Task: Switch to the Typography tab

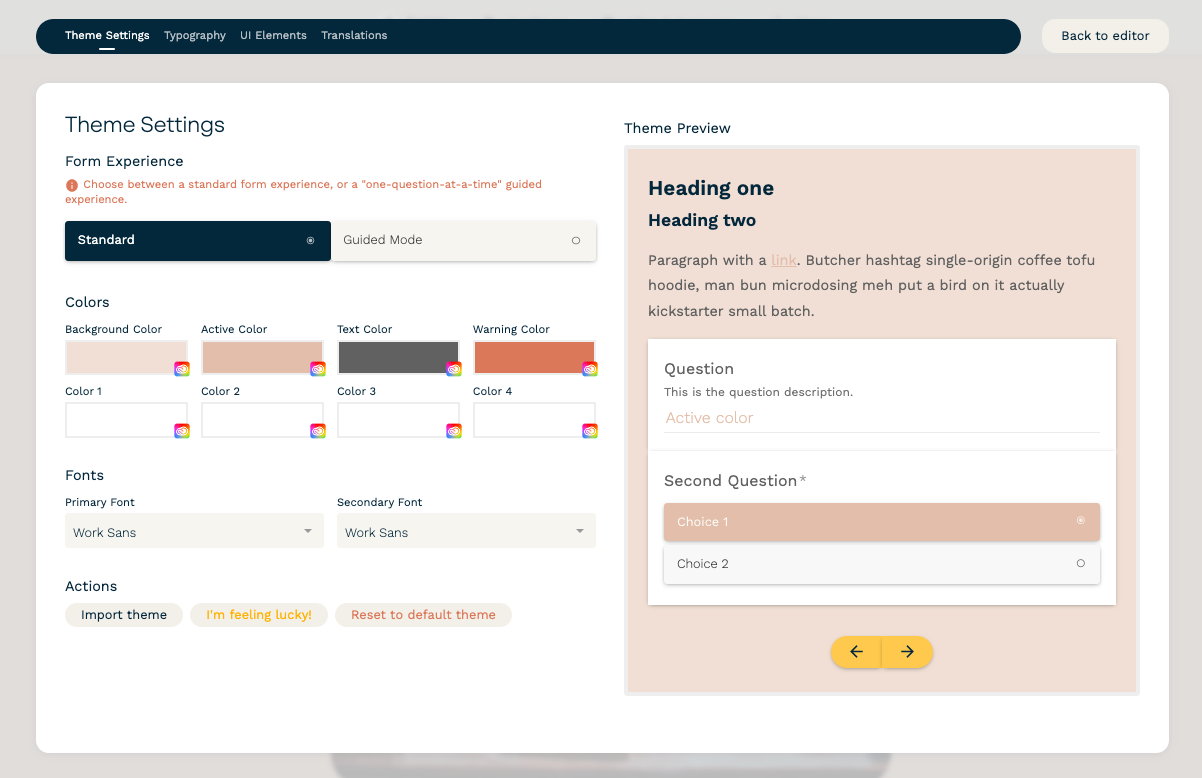Action: (194, 35)
